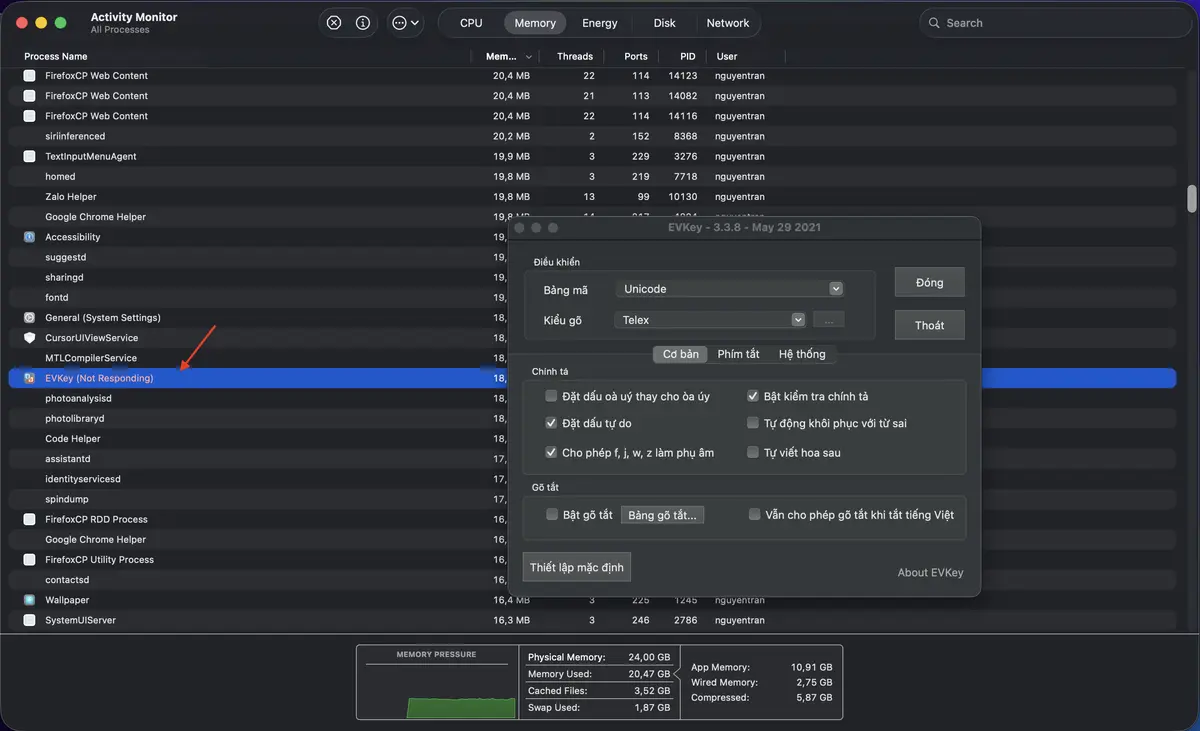
Task: Click the Accessibility process icon
Action: [29, 237]
